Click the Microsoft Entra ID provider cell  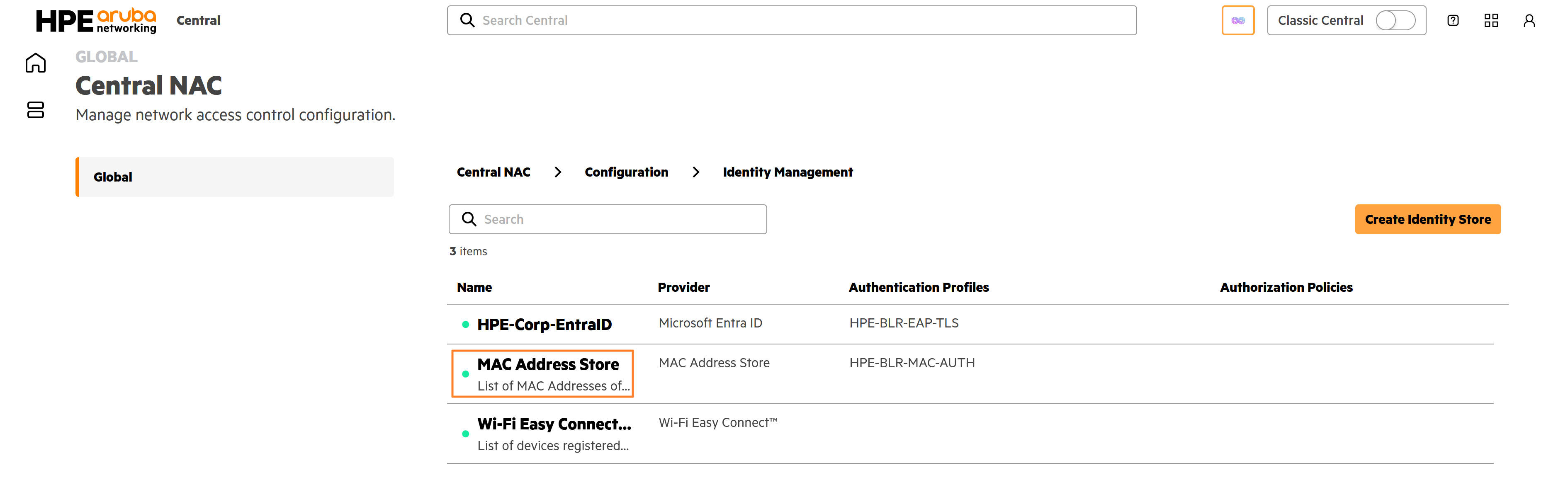pyautogui.click(x=710, y=323)
